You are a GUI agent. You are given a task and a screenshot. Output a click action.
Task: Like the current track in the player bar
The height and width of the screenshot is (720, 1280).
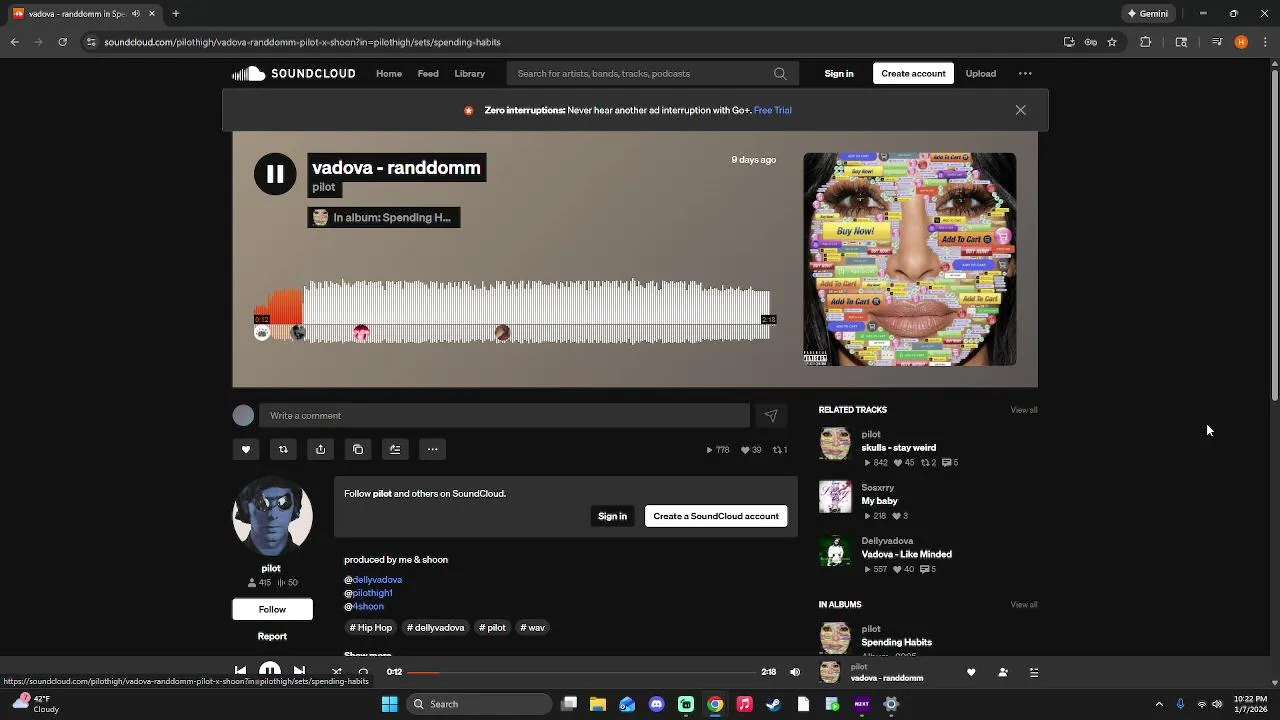[x=971, y=672]
